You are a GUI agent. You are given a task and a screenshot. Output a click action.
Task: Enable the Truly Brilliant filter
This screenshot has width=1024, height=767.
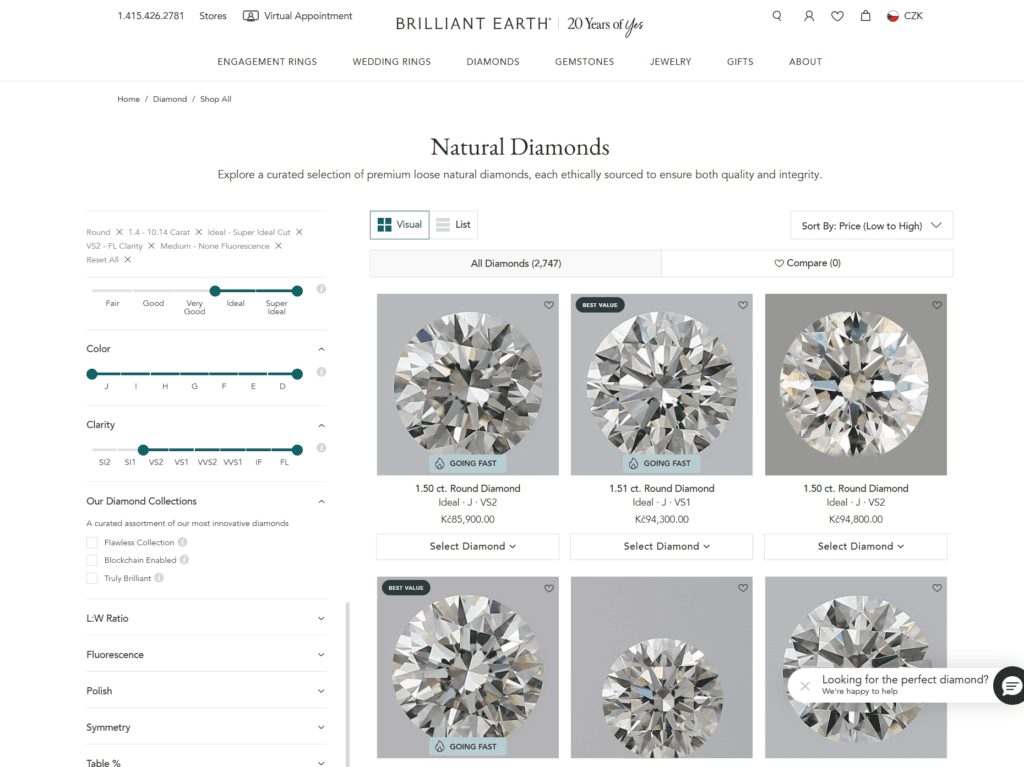point(92,578)
